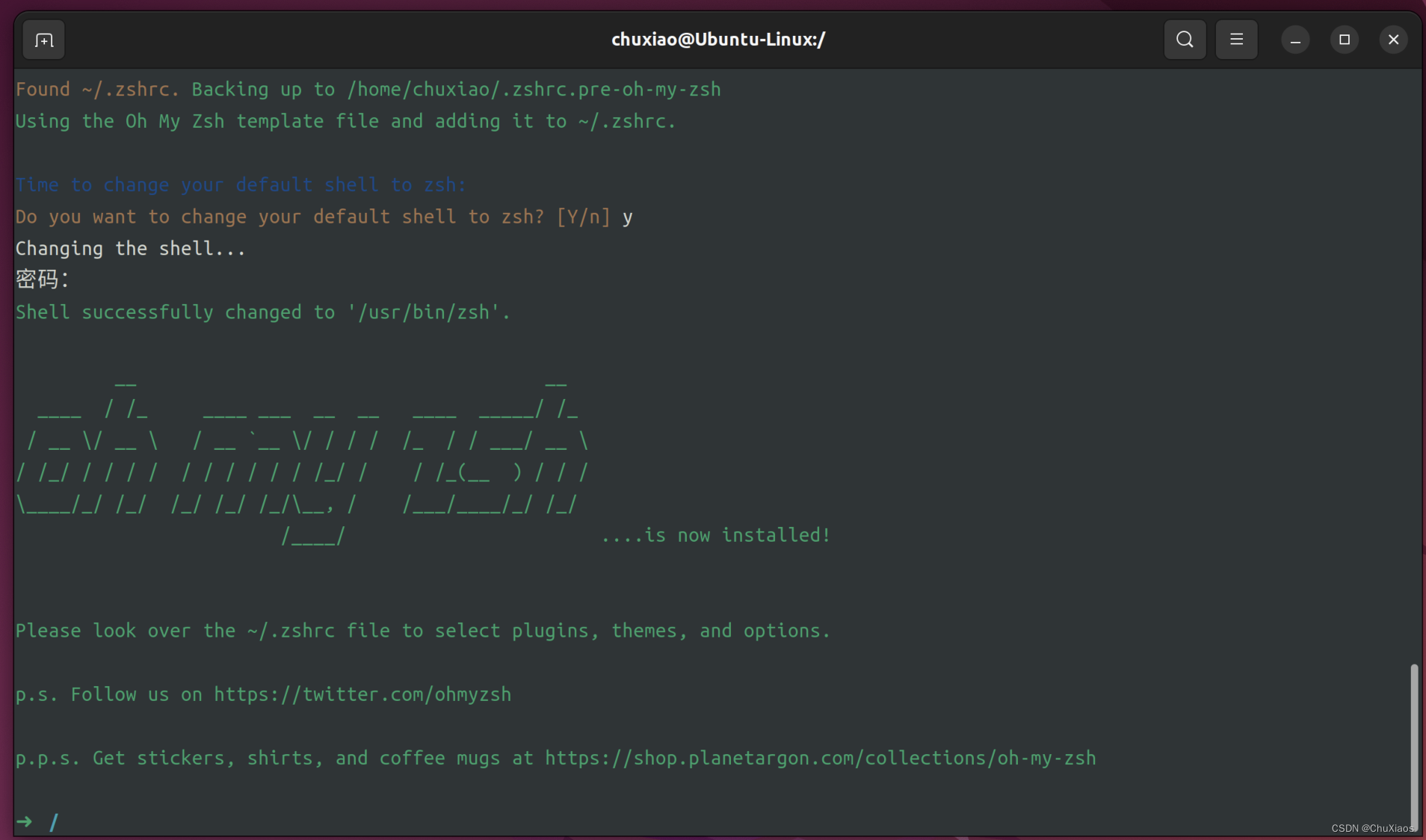Click the terminal vertical scrollbar

click(x=1413, y=747)
